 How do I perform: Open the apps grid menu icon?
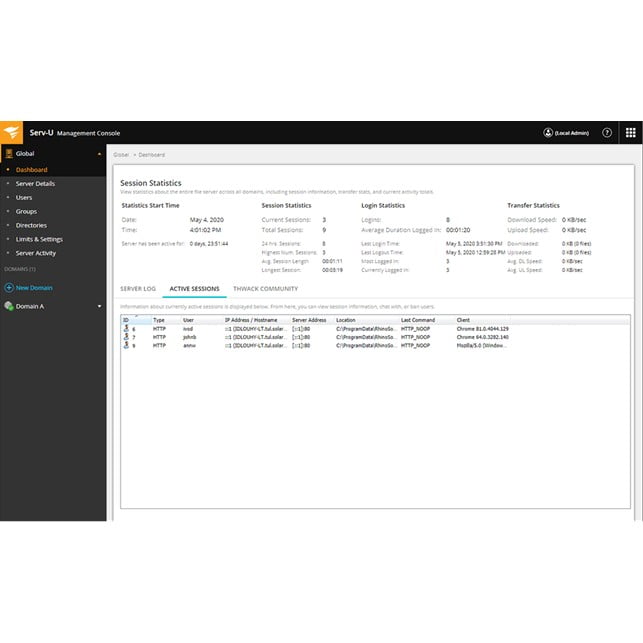pos(630,132)
